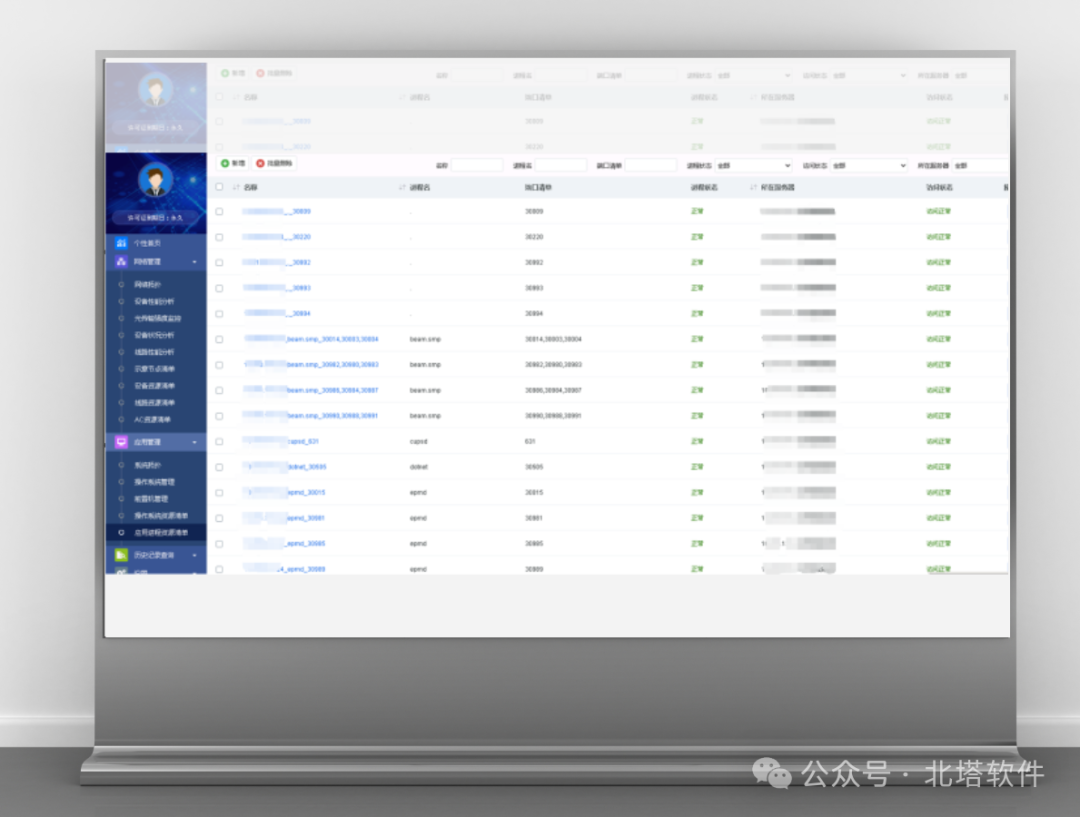
Task: Click the green 历史记录查询 icon
Action: [121, 555]
